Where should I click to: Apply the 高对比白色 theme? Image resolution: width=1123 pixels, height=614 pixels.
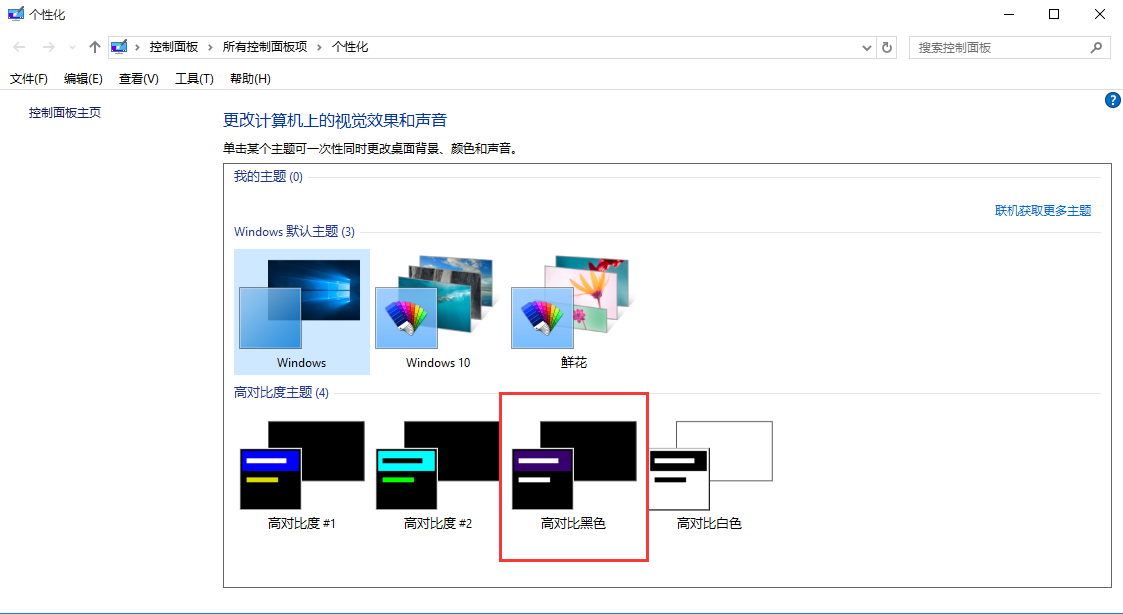pyautogui.click(x=710, y=474)
